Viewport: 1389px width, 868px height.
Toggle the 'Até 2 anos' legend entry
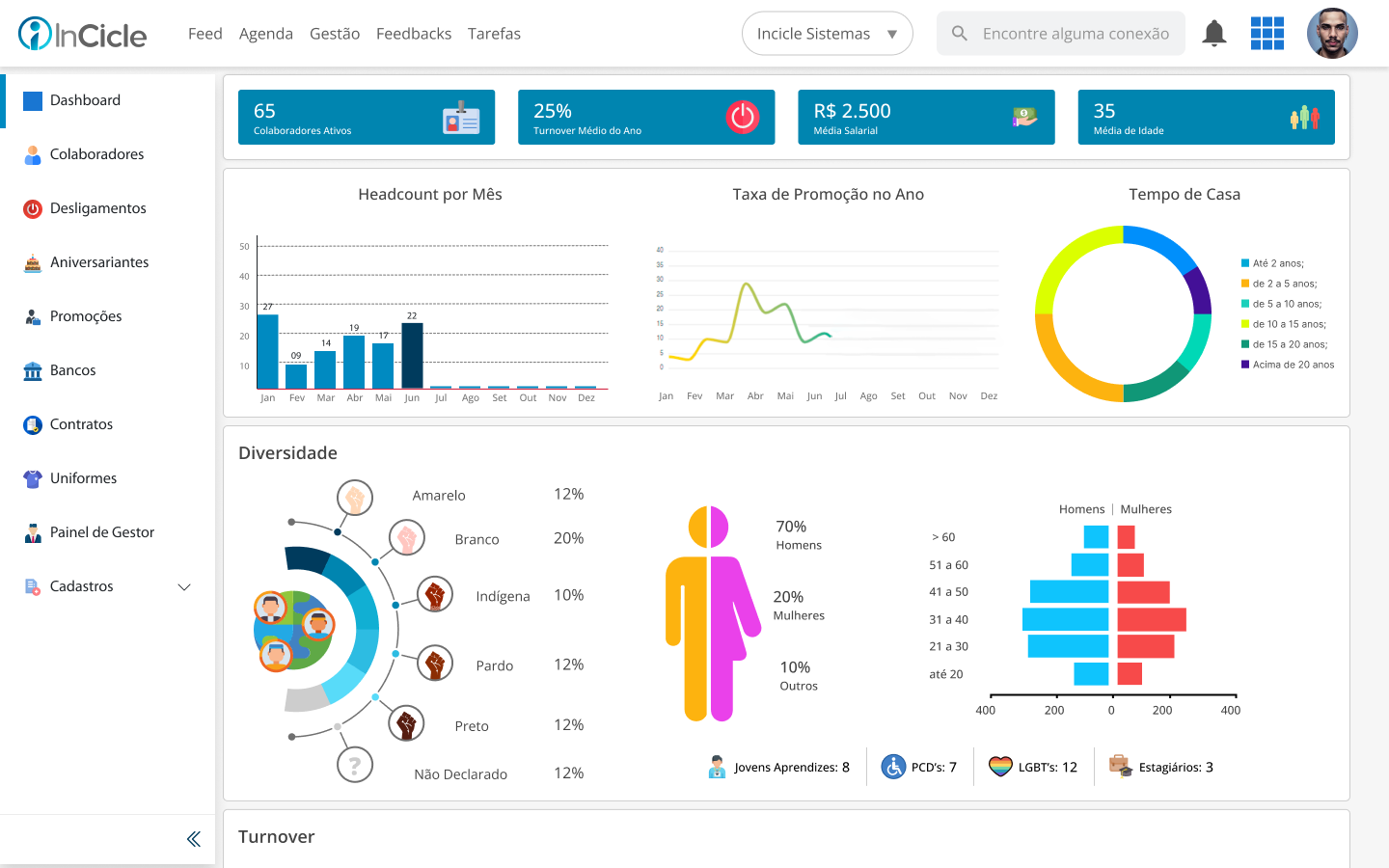point(1277,263)
